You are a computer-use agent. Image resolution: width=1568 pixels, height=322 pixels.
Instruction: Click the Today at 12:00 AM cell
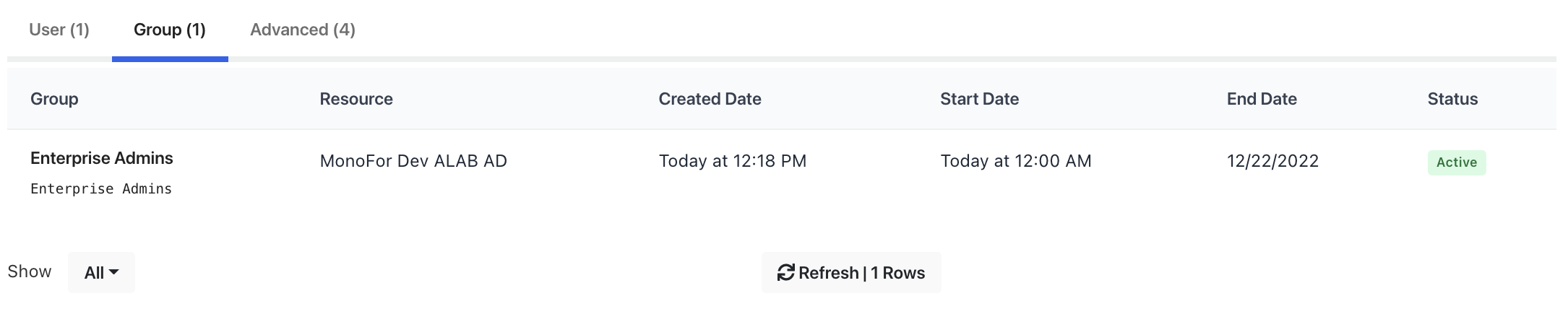pos(1015,161)
